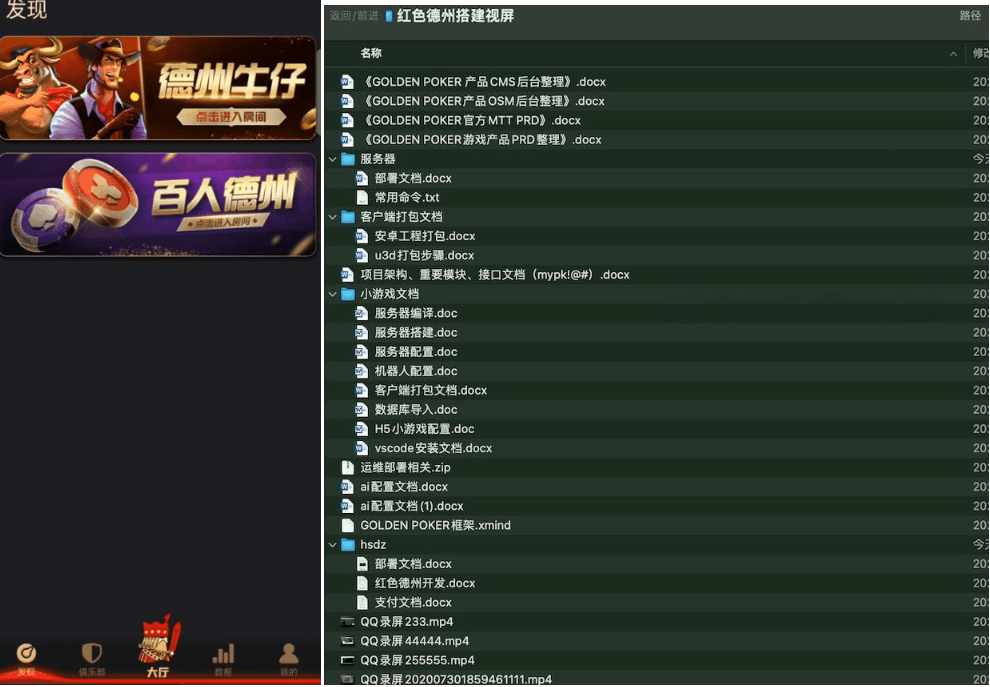Select 部署文档.docx under hsdz folder

[413, 564]
